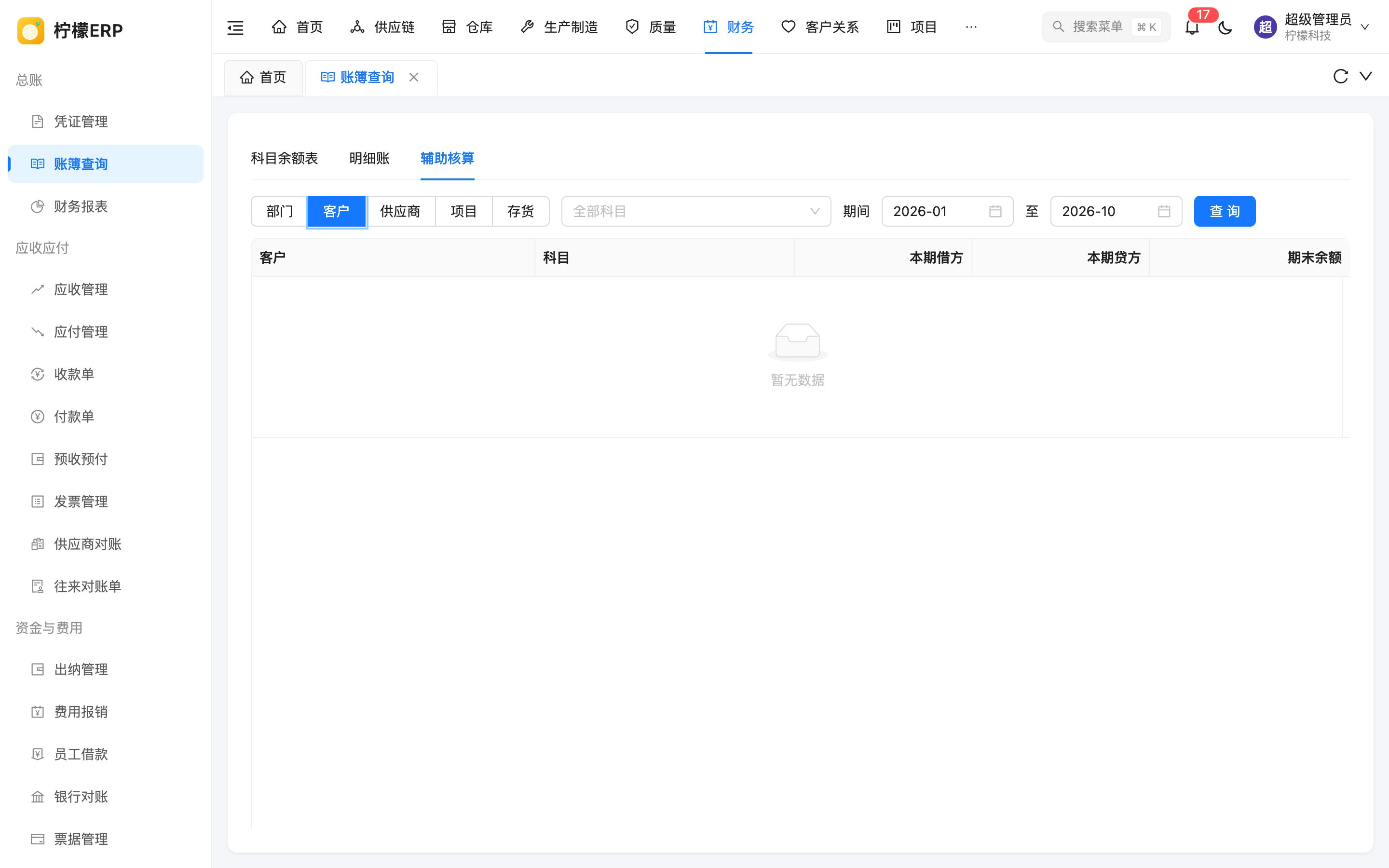Image resolution: width=1389 pixels, height=868 pixels.
Task: Select the 存货 auxiliary dimension
Action: [x=520, y=211]
